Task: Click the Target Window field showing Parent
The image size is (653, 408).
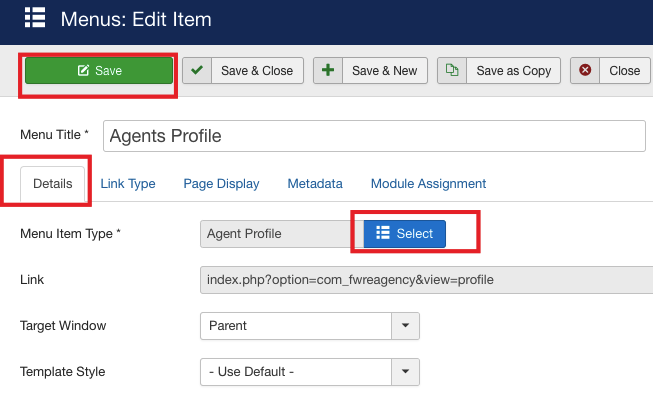Action: click(x=295, y=326)
